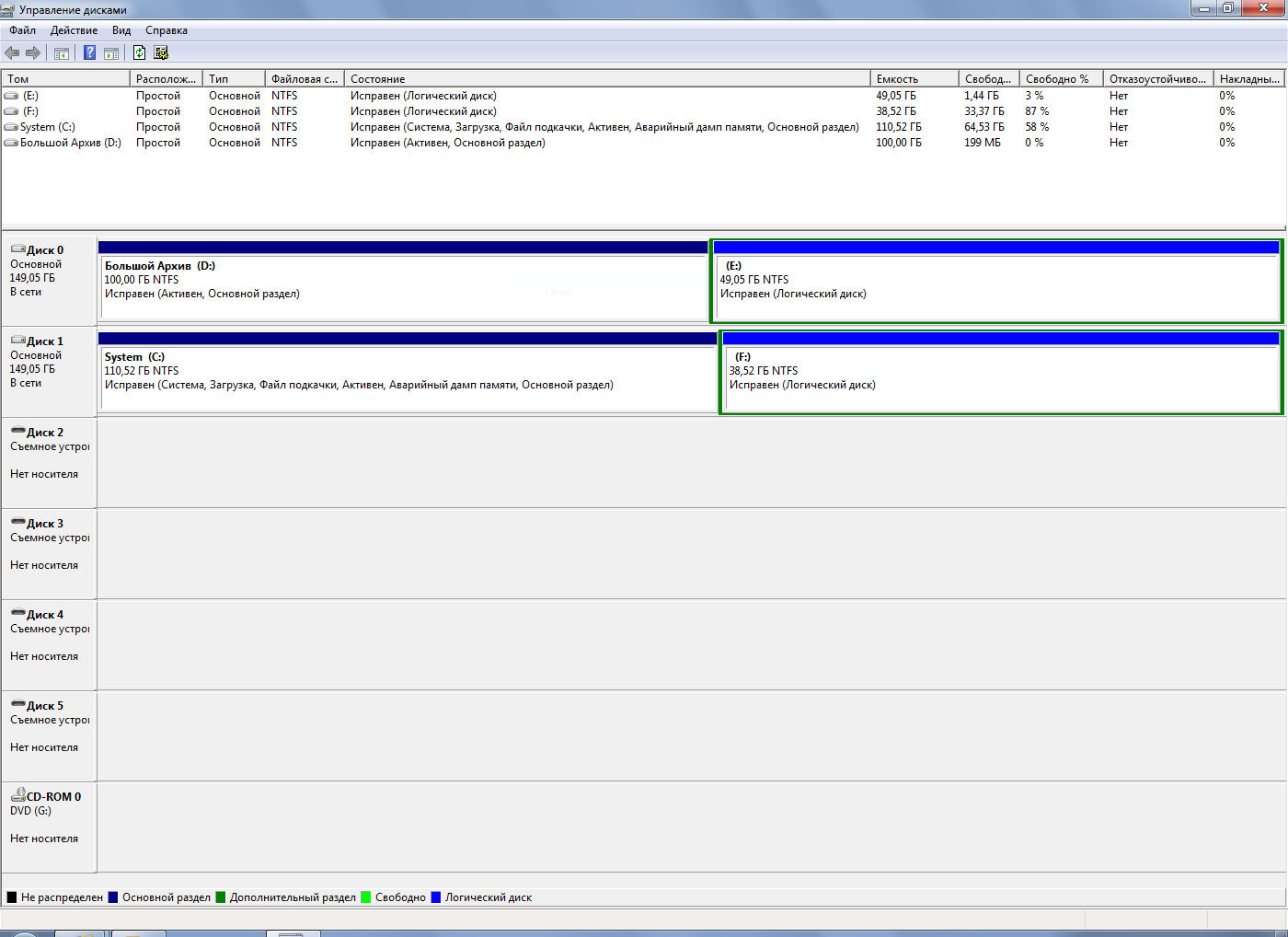
Task: Click the 1,44 ГБ free space cell
Action: [982, 96]
